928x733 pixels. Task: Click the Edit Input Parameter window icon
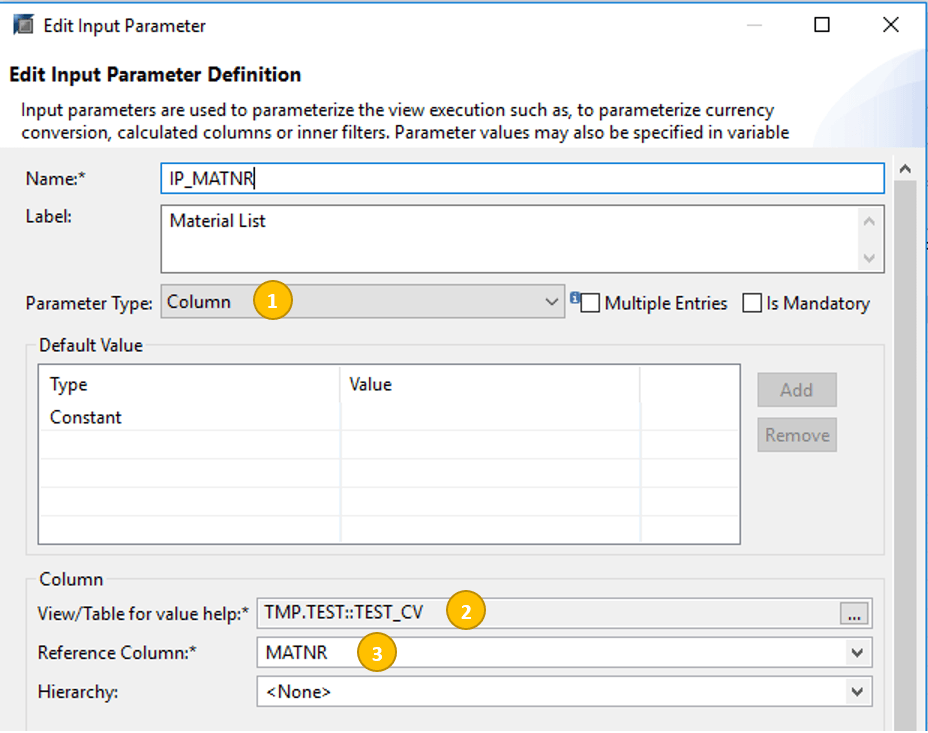pos(23,25)
